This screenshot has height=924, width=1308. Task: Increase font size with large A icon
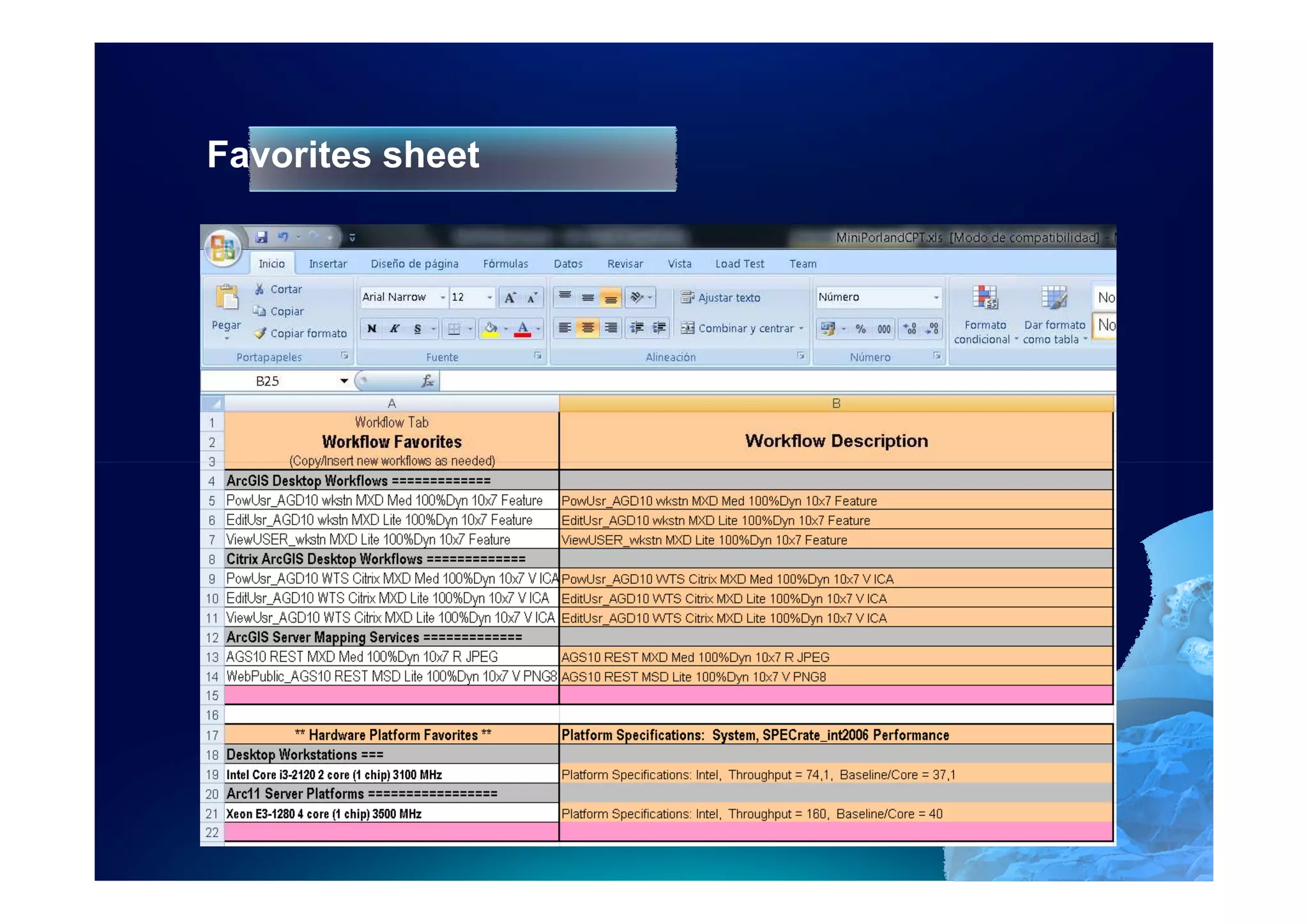pyautogui.click(x=510, y=298)
